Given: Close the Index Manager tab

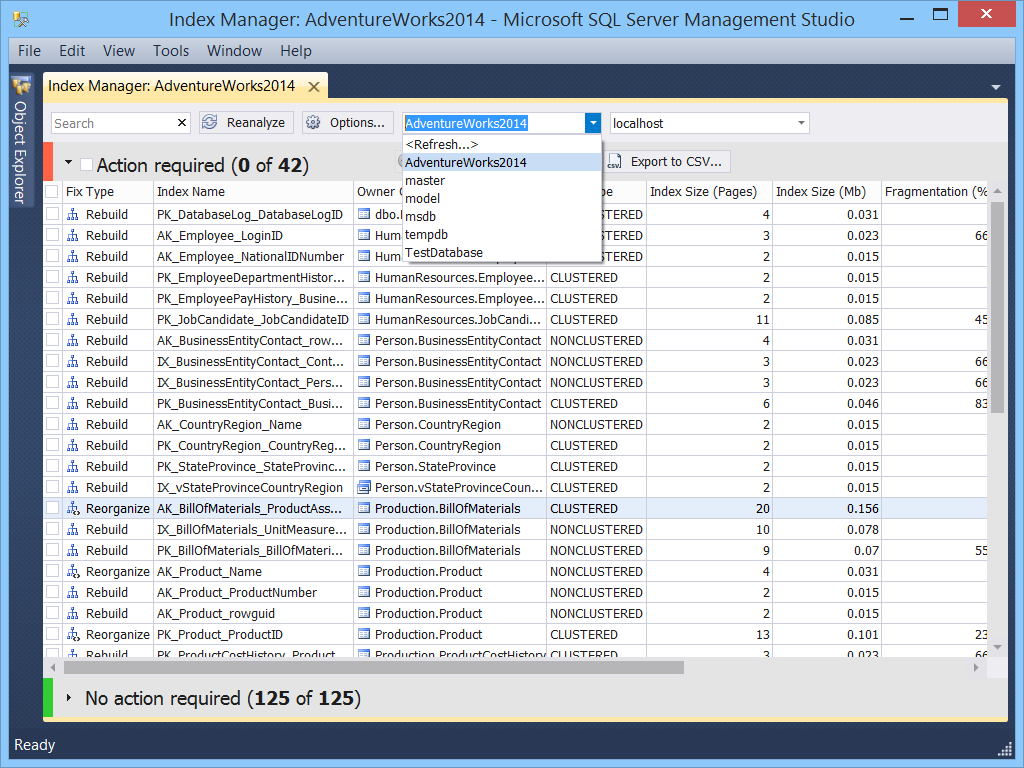Looking at the screenshot, I should click(x=313, y=86).
